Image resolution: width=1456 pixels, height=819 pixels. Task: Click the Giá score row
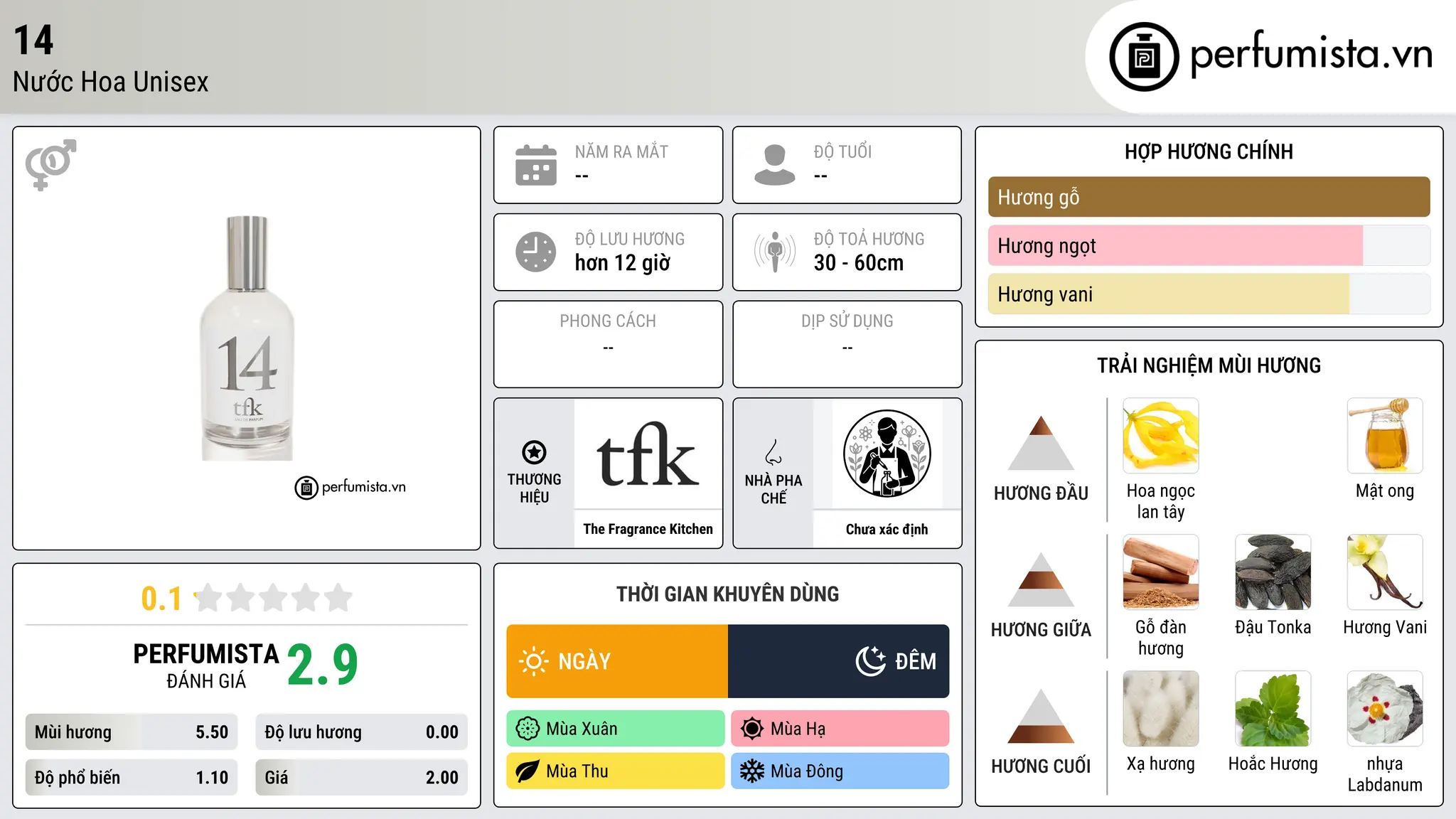pos(362,778)
